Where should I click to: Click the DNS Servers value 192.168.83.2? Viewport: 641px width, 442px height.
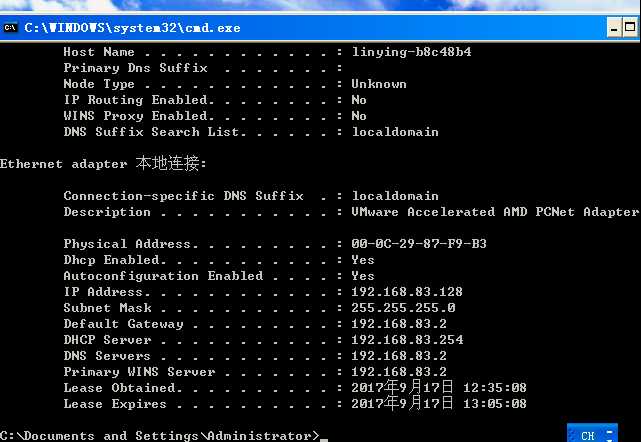pos(399,355)
